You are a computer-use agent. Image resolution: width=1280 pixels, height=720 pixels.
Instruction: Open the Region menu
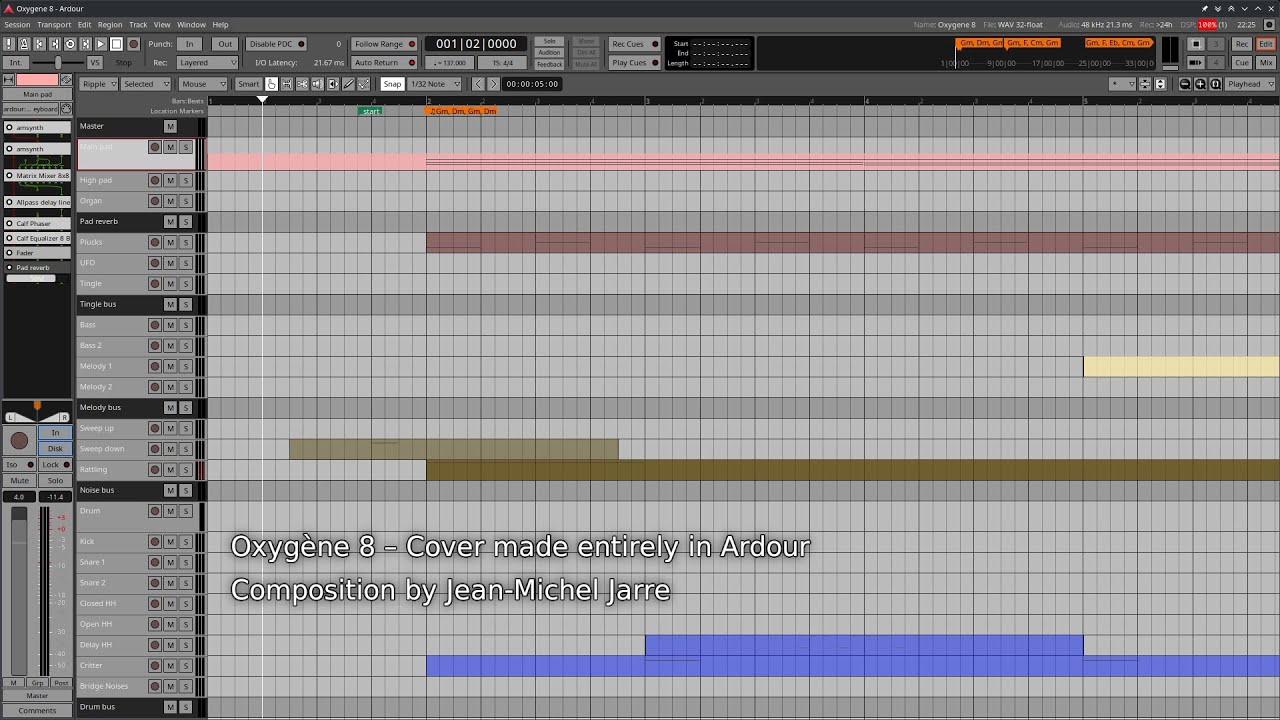tap(110, 24)
